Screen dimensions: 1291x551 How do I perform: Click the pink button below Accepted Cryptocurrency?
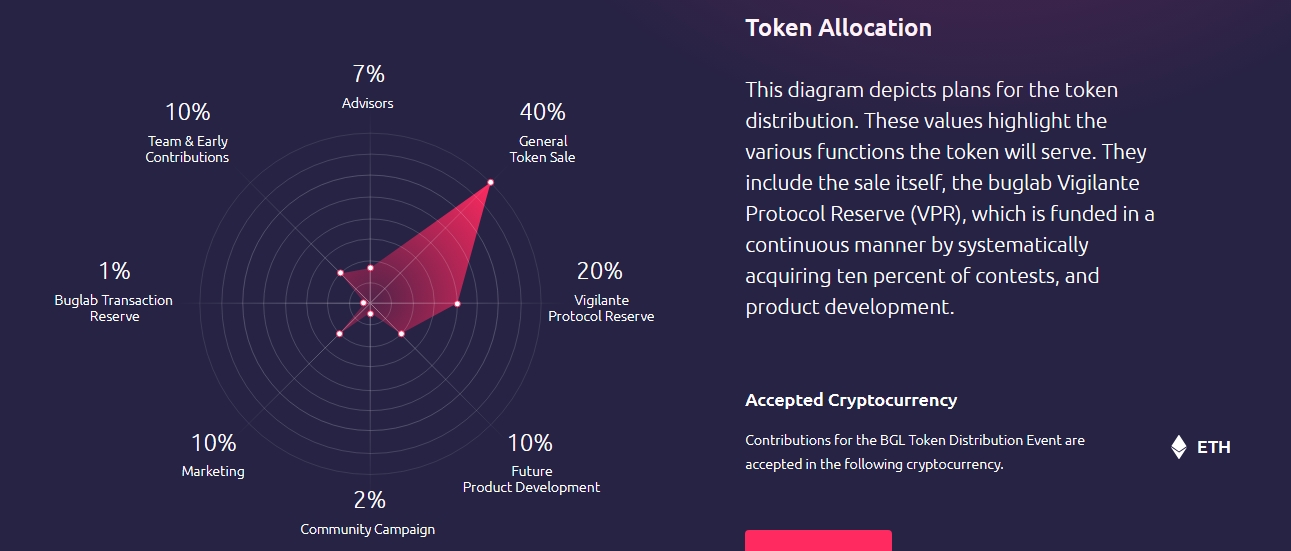coord(818,541)
